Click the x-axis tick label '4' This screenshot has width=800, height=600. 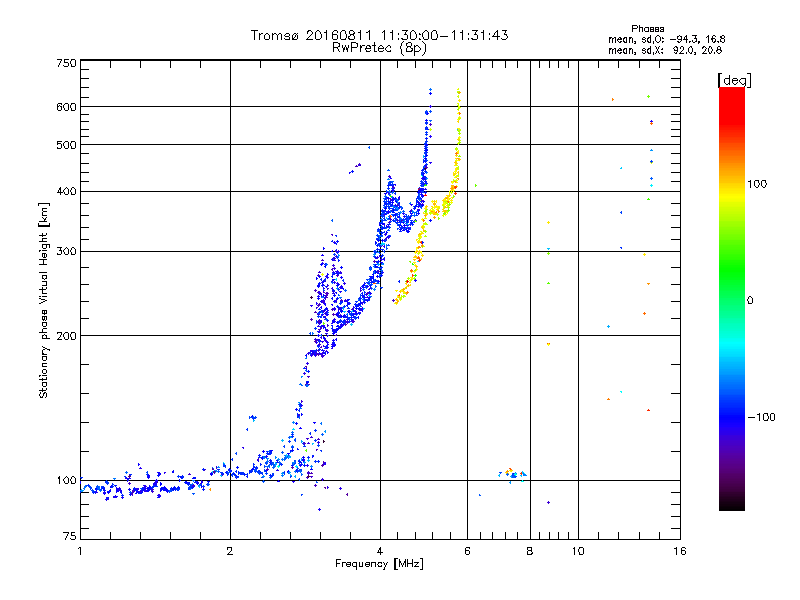(380, 551)
